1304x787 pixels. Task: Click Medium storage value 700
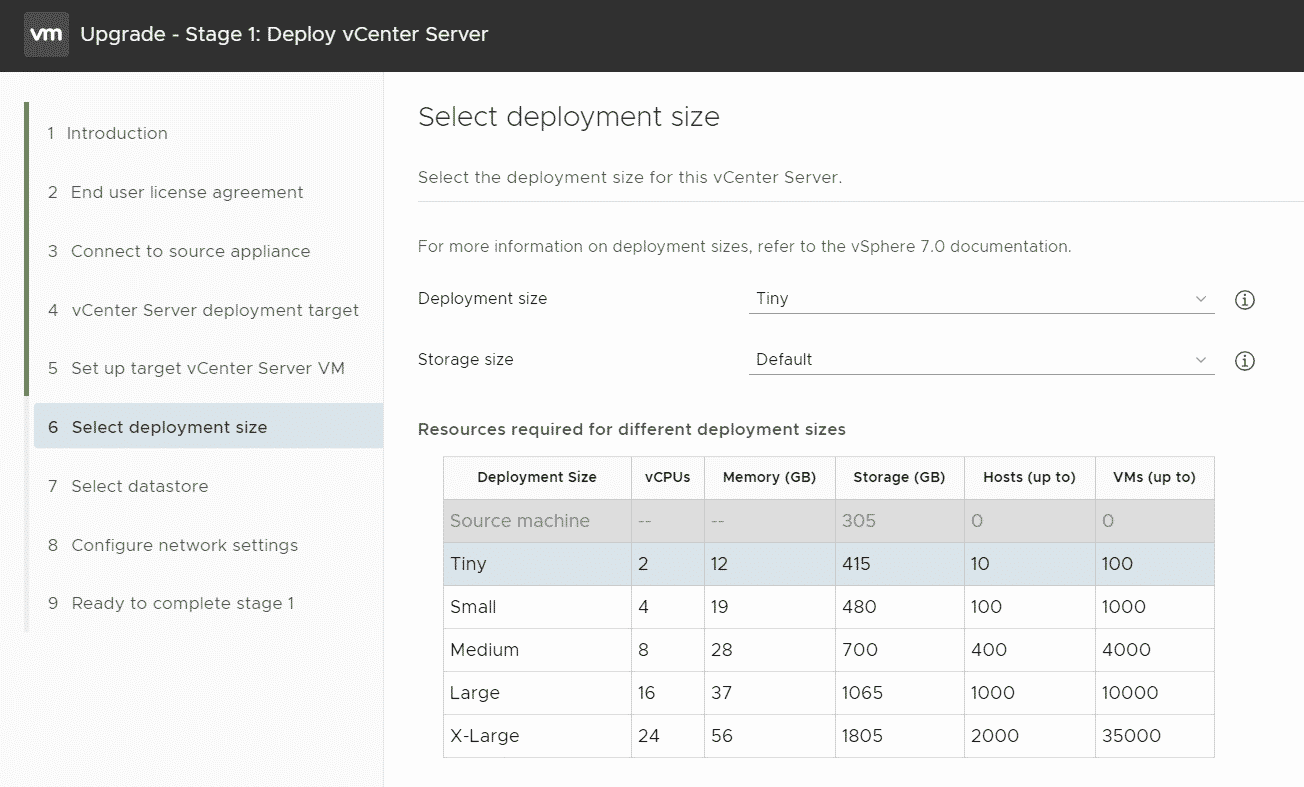point(860,650)
